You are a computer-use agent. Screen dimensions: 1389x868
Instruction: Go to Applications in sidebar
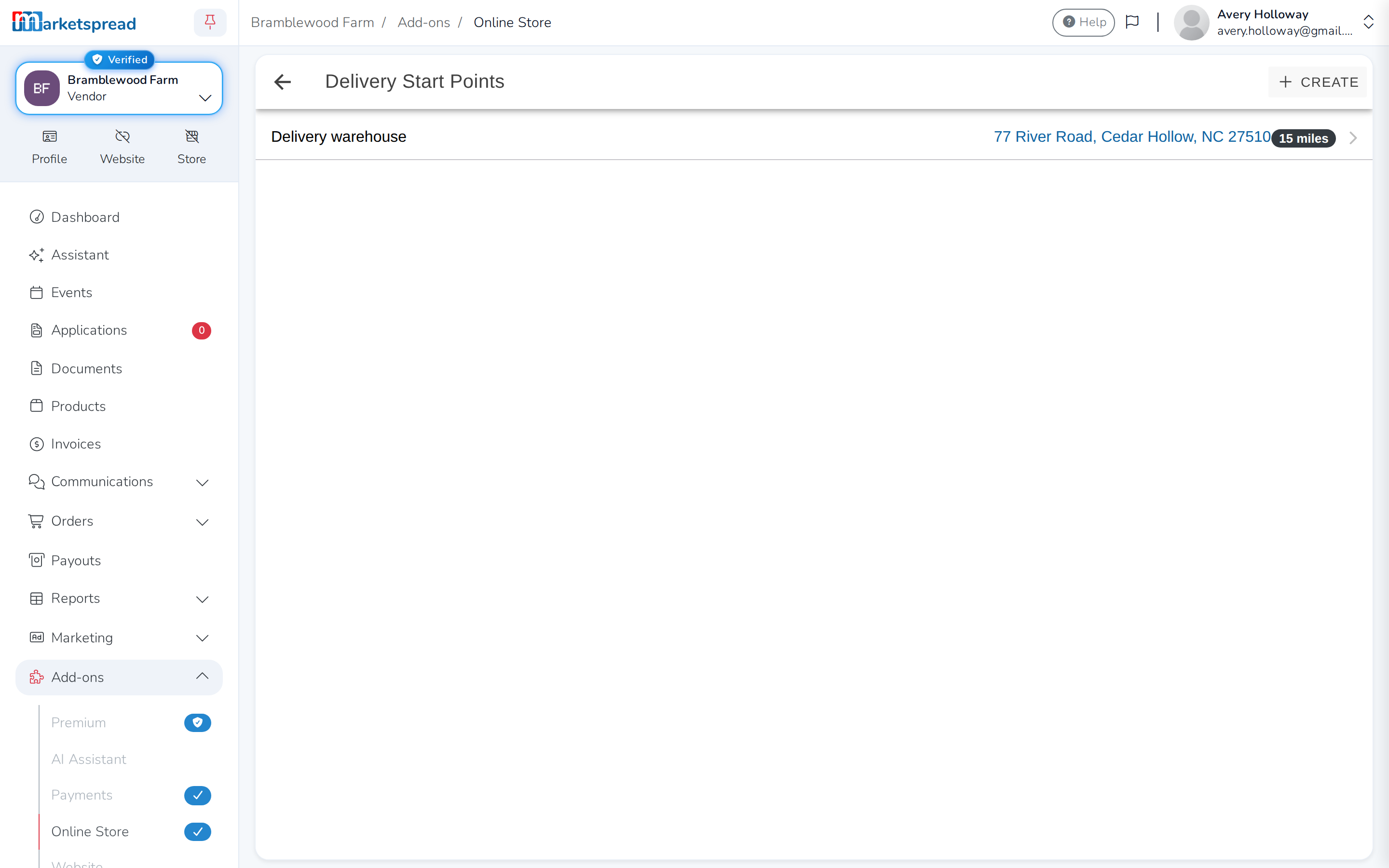click(120, 331)
